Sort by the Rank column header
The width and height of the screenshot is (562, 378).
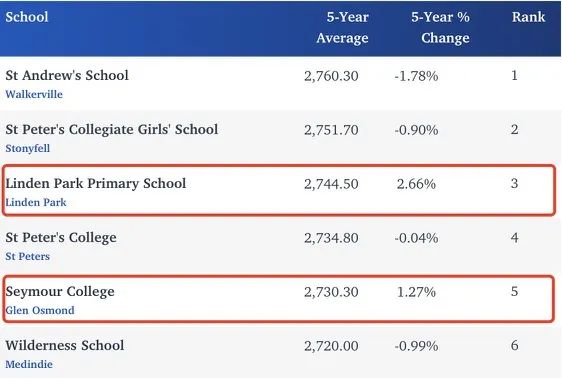click(x=528, y=17)
